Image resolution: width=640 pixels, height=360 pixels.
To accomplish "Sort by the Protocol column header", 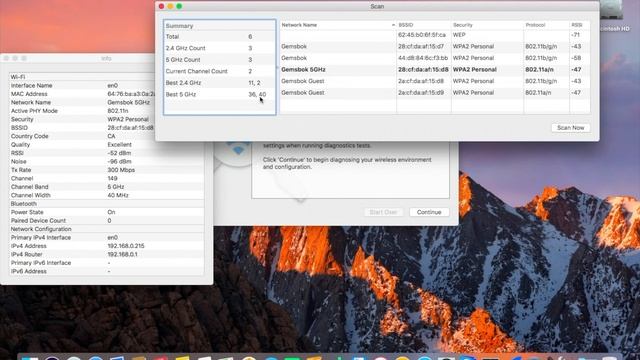I will tap(547, 25).
